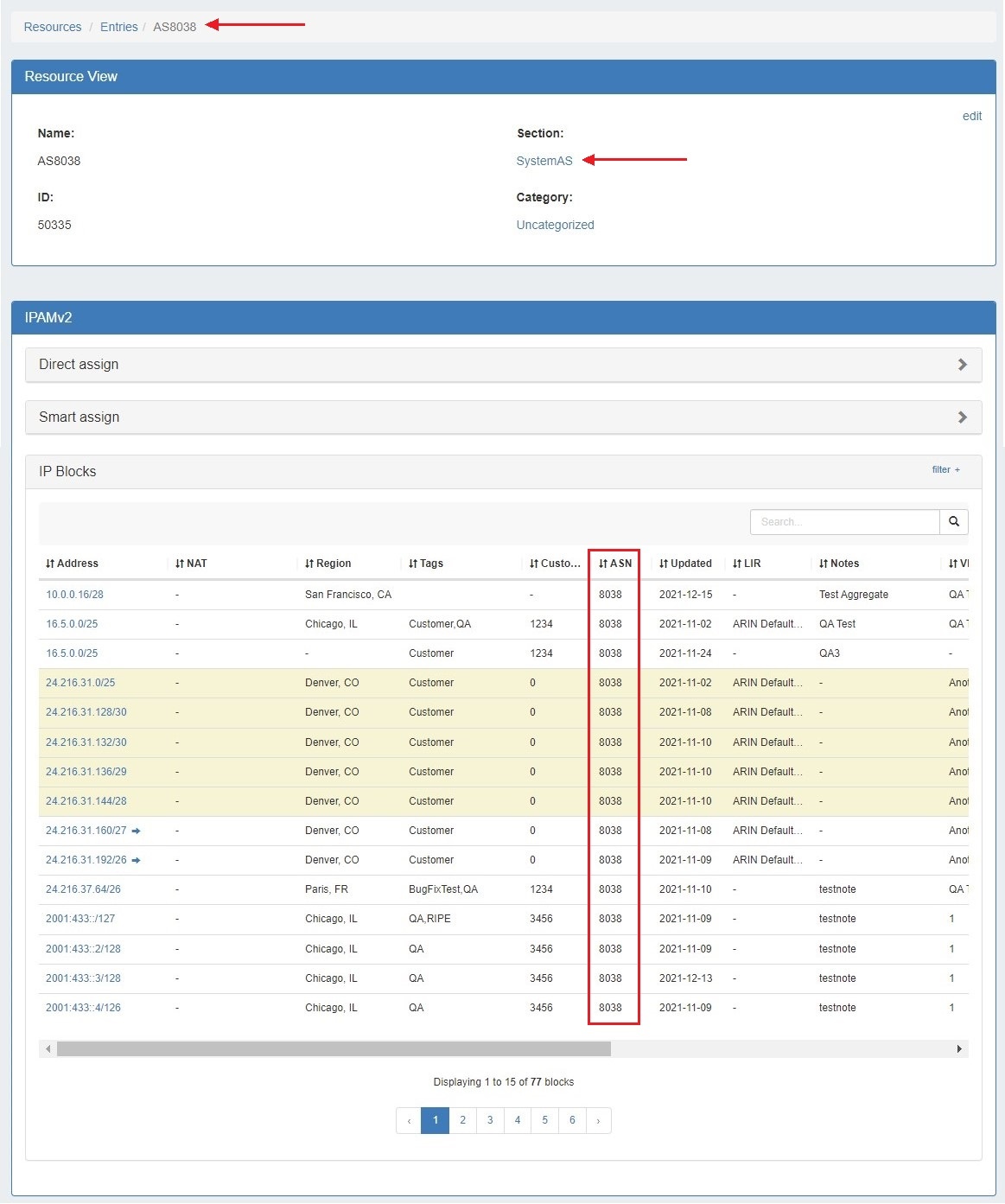This screenshot has height=1204, width=1005.
Task: Click the horizontal scrollbar right arrow
Action: [959, 1049]
